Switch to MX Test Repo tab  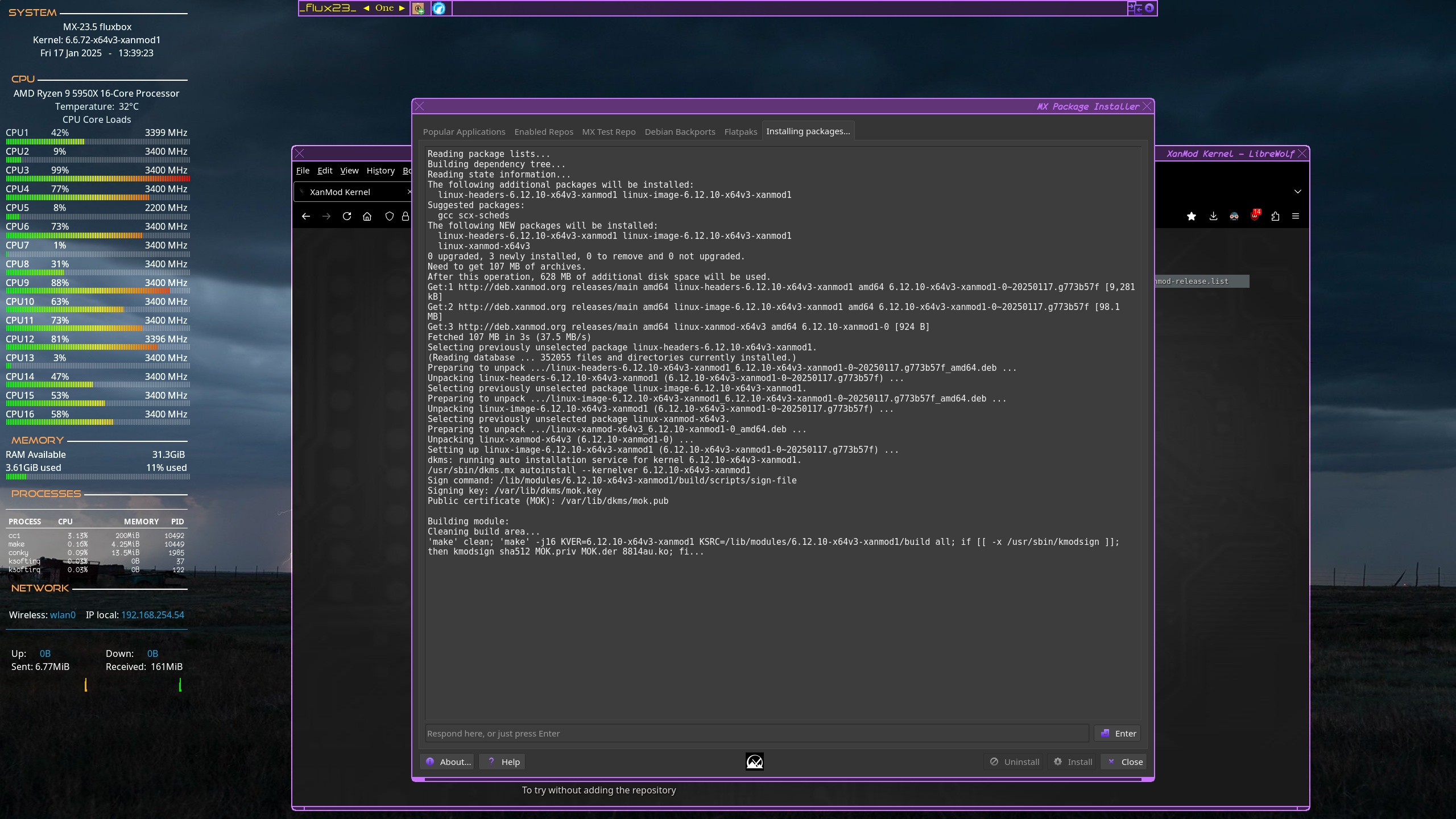[x=609, y=132]
